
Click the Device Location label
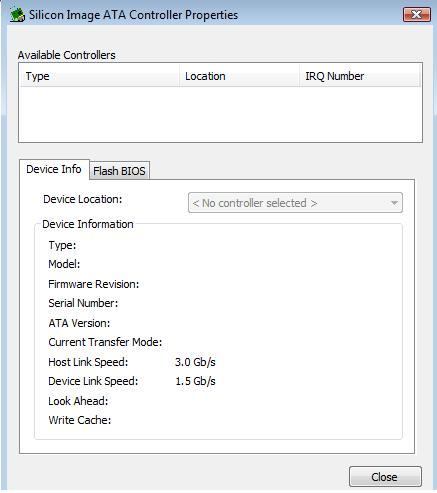[x=83, y=199]
